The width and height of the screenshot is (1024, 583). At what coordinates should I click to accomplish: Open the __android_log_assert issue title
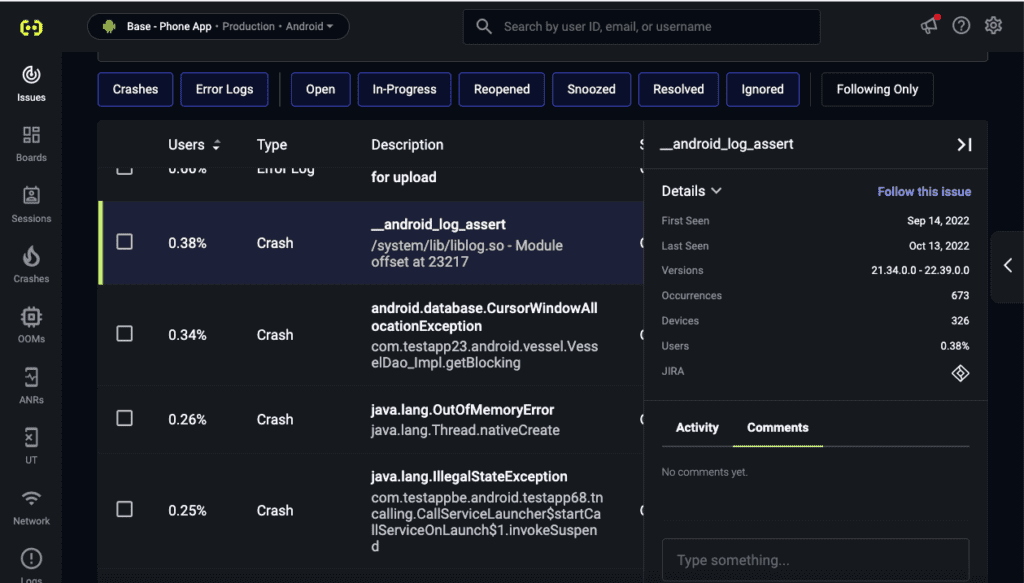coord(438,225)
